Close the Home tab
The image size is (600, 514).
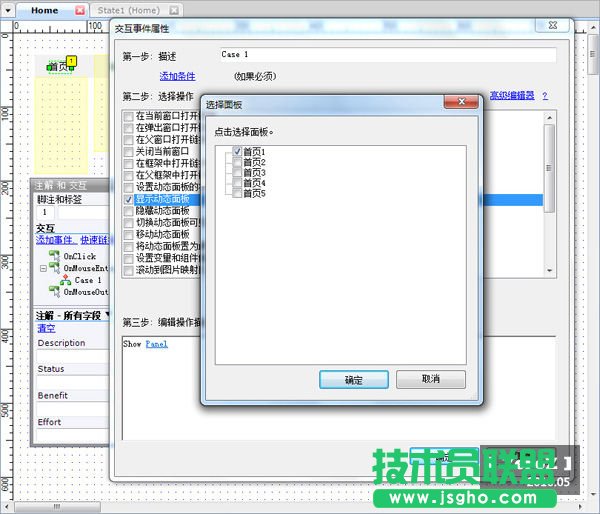[80, 10]
